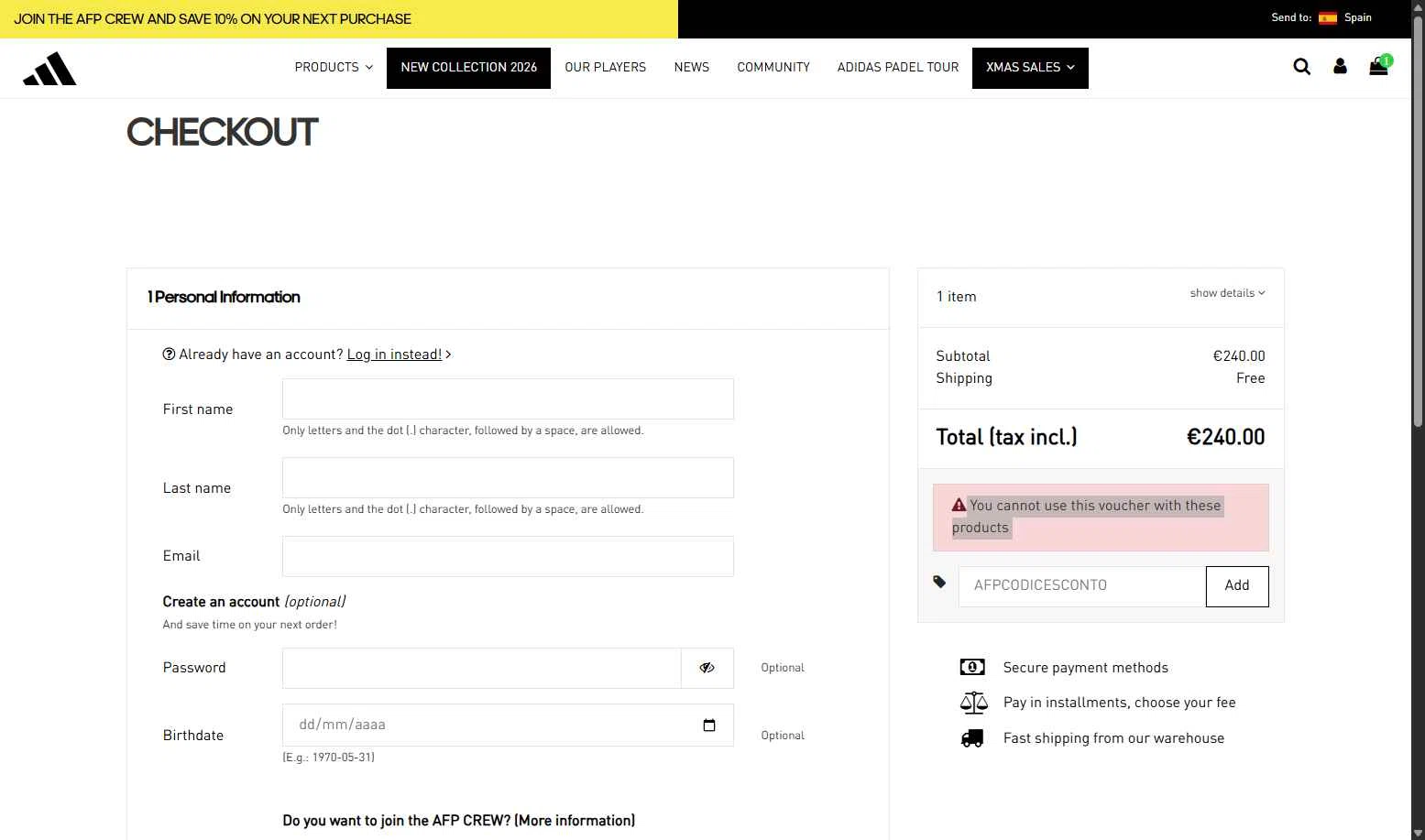Focus the First name field
Screen dimensions: 1425x840
(508, 398)
